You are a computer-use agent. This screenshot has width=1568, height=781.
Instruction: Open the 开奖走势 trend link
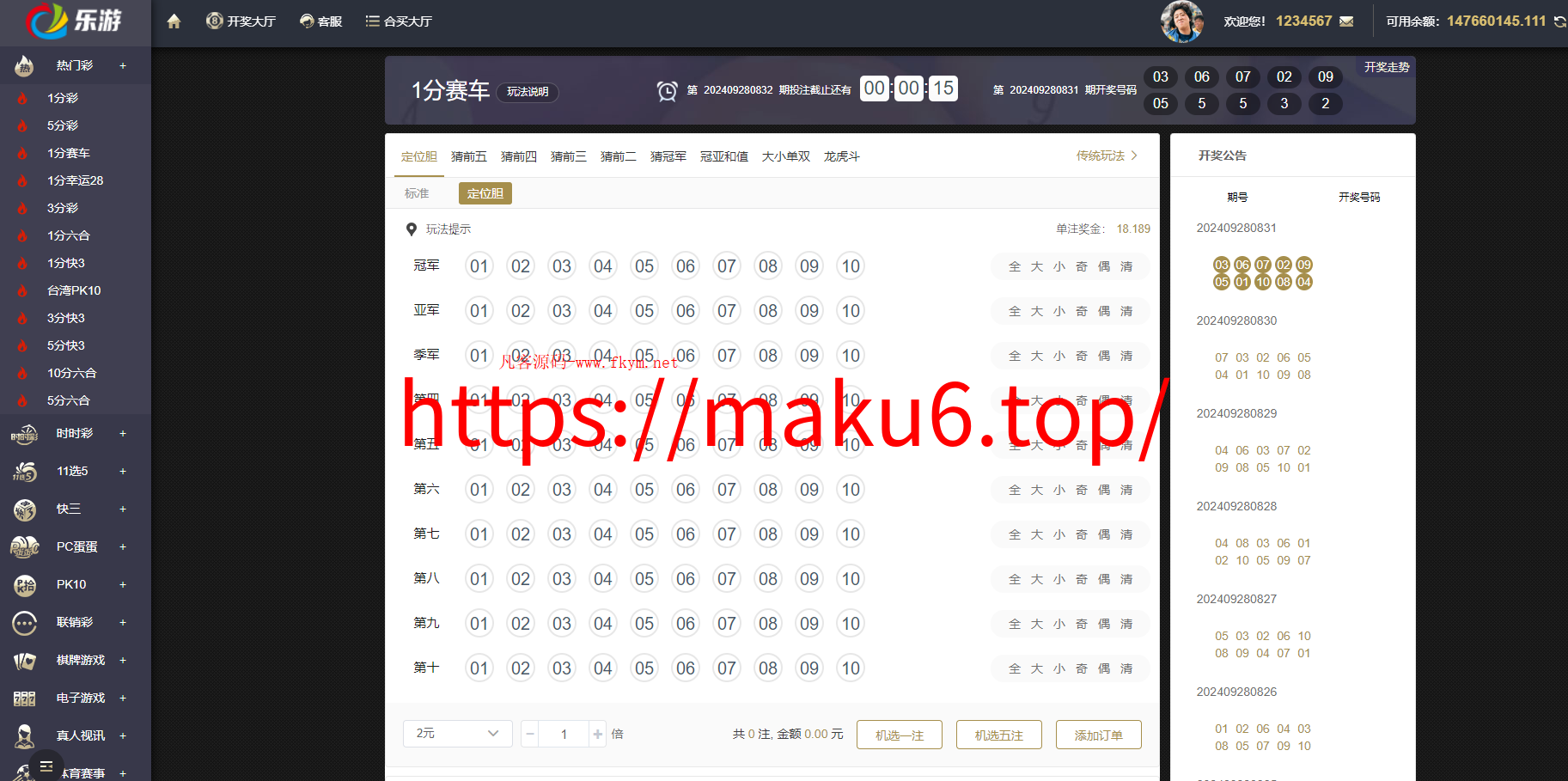click(x=1386, y=67)
